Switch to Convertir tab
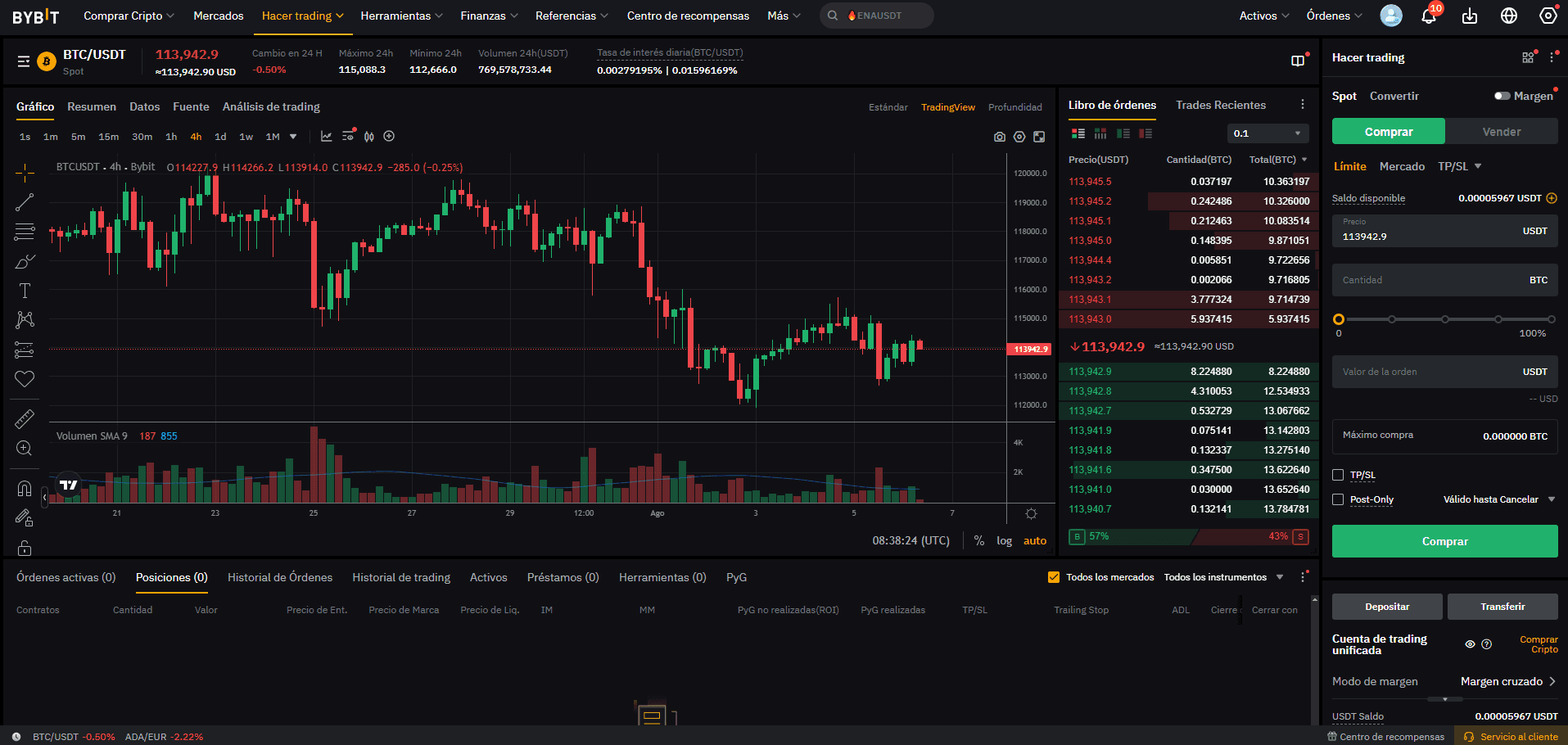Image resolution: width=1568 pixels, height=745 pixels. point(1394,96)
